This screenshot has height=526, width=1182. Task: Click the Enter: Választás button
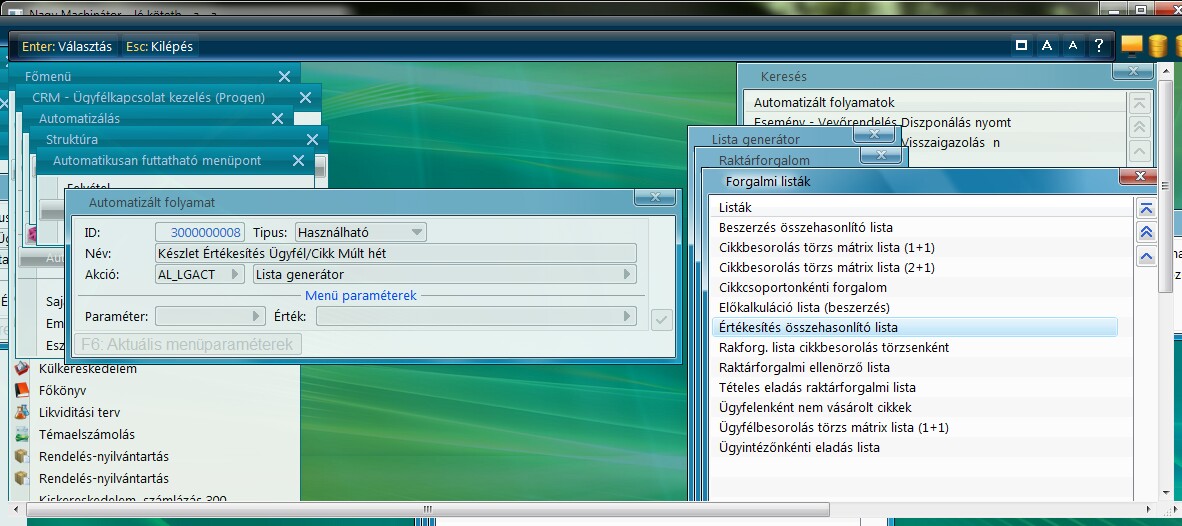(67, 46)
